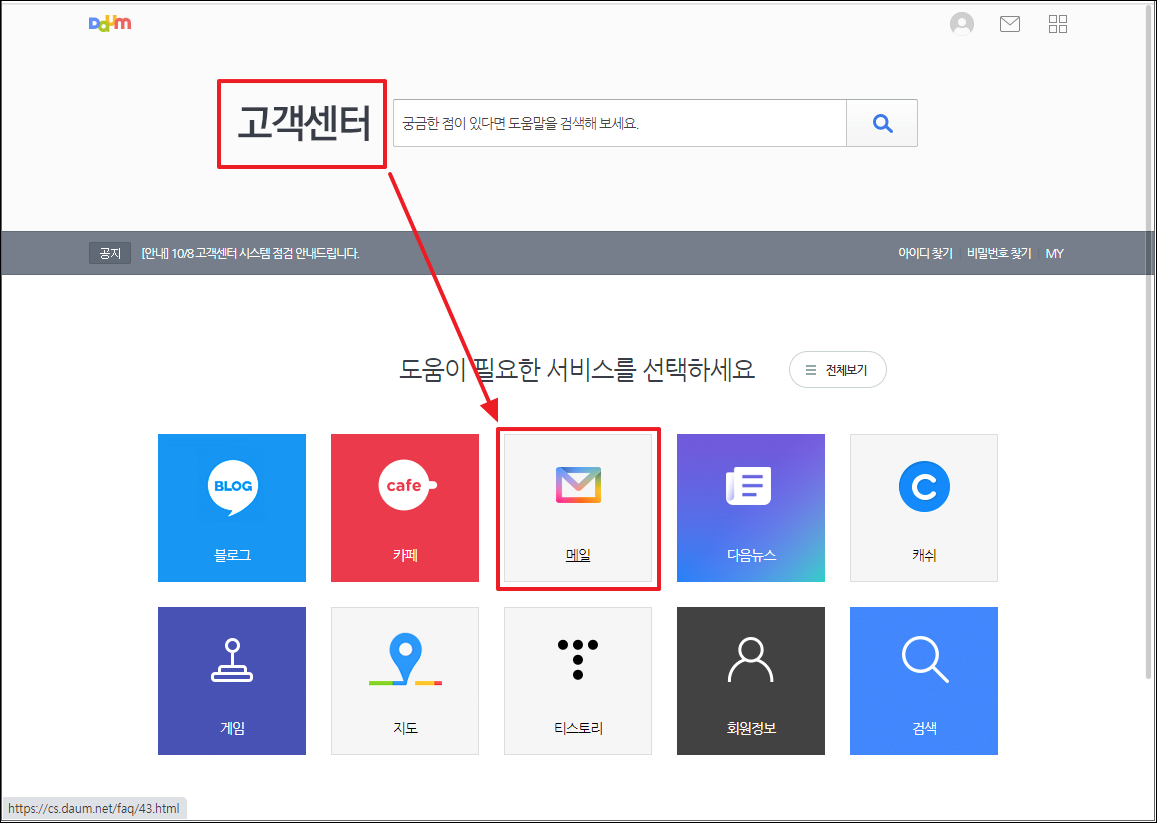Screen dimensions: 1157x823
Task: Select the 다음뉴스 service tile
Action: 750,508
